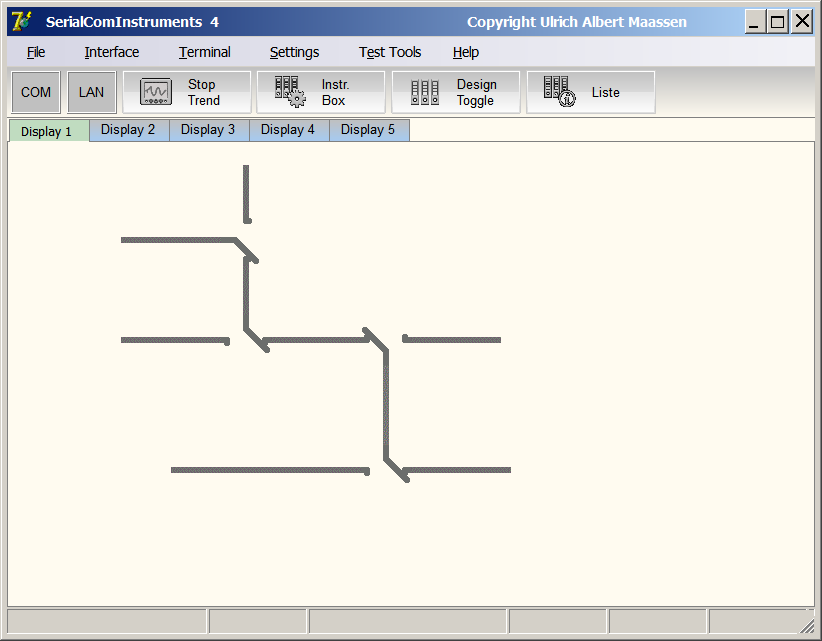This screenshot has height=641, width=822.
Task: Click the window resize grip in status bar
Action: (x=806, y=625)
